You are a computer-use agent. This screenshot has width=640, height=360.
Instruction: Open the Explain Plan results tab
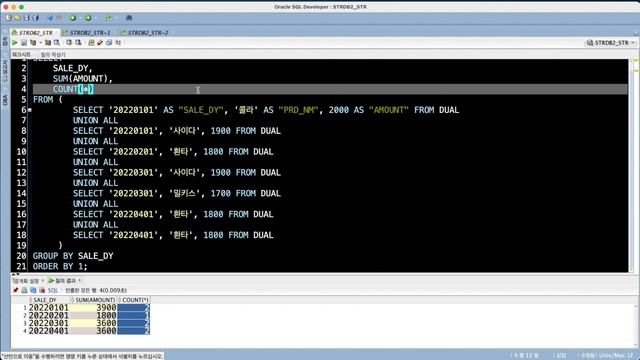(28, 281)
